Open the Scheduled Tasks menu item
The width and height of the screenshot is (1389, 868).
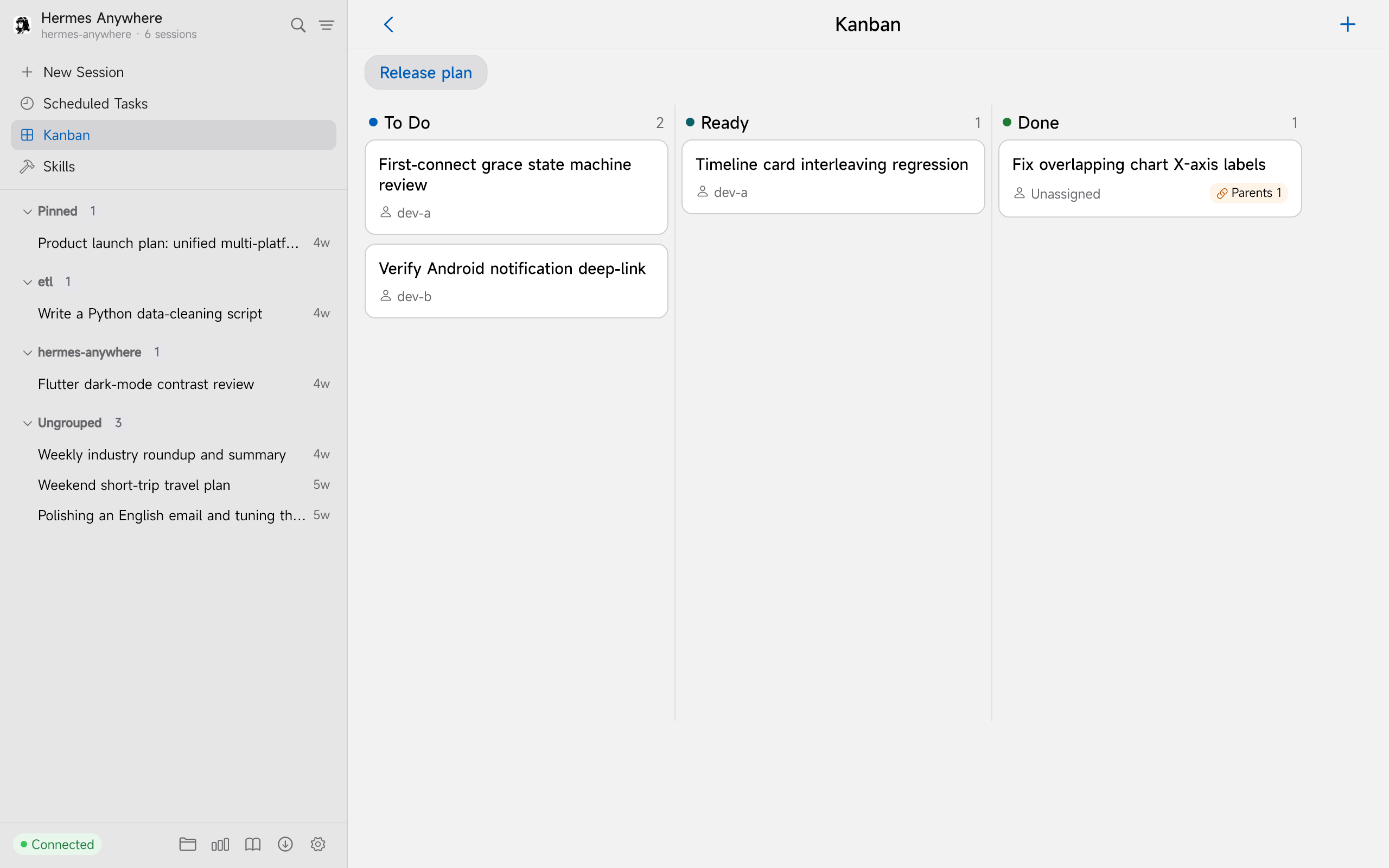click(173, 103)
